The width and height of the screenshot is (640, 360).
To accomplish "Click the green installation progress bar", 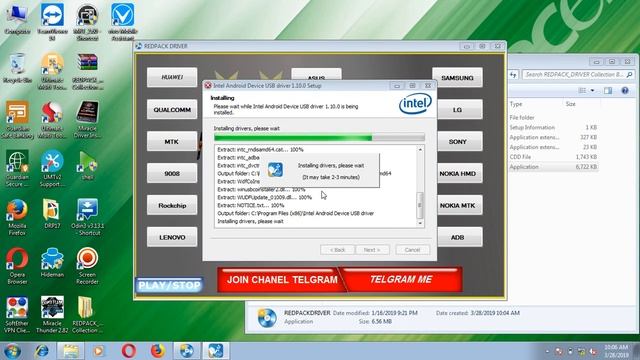I will [x=319, y=138].
